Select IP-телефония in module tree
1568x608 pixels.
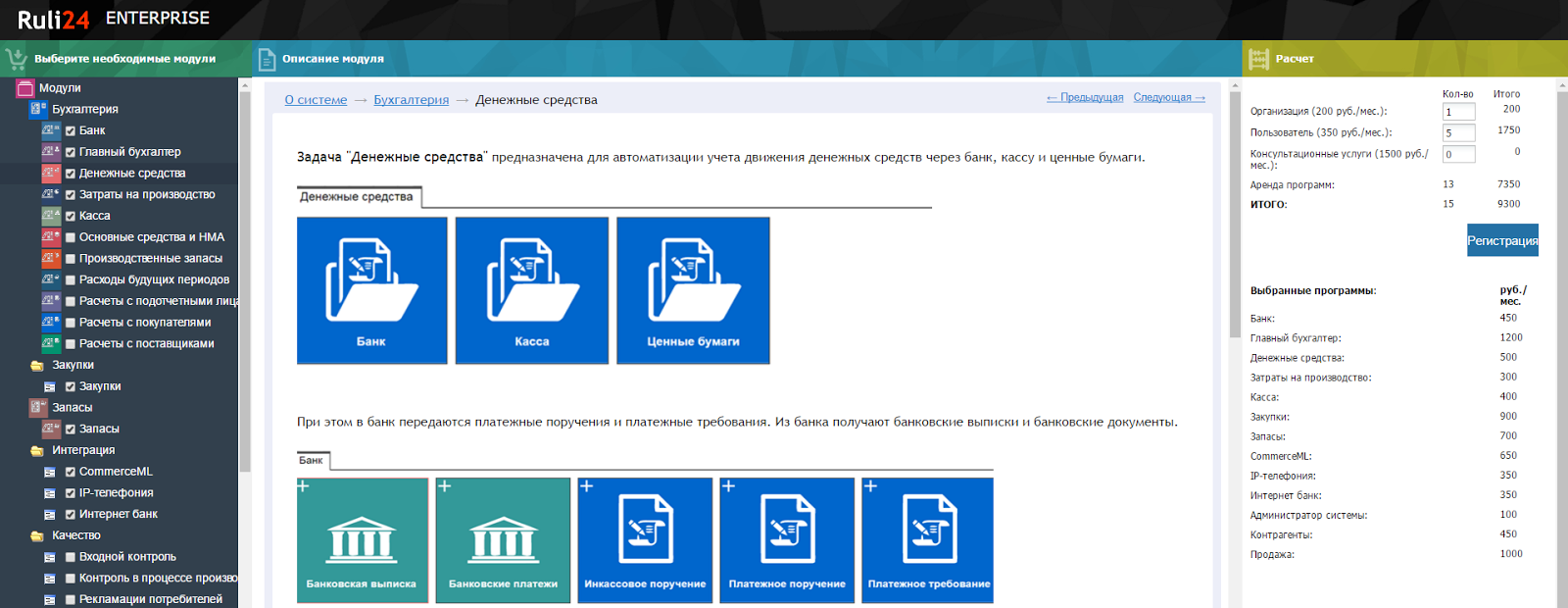click(116, 493)
